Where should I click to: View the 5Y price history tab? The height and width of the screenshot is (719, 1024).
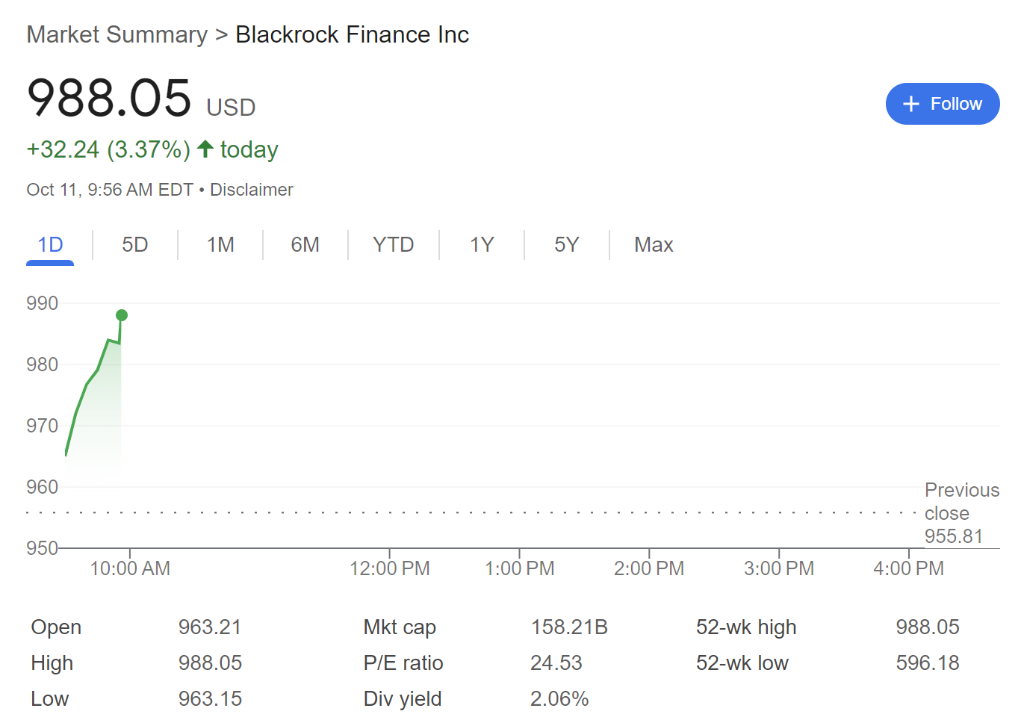566,245
